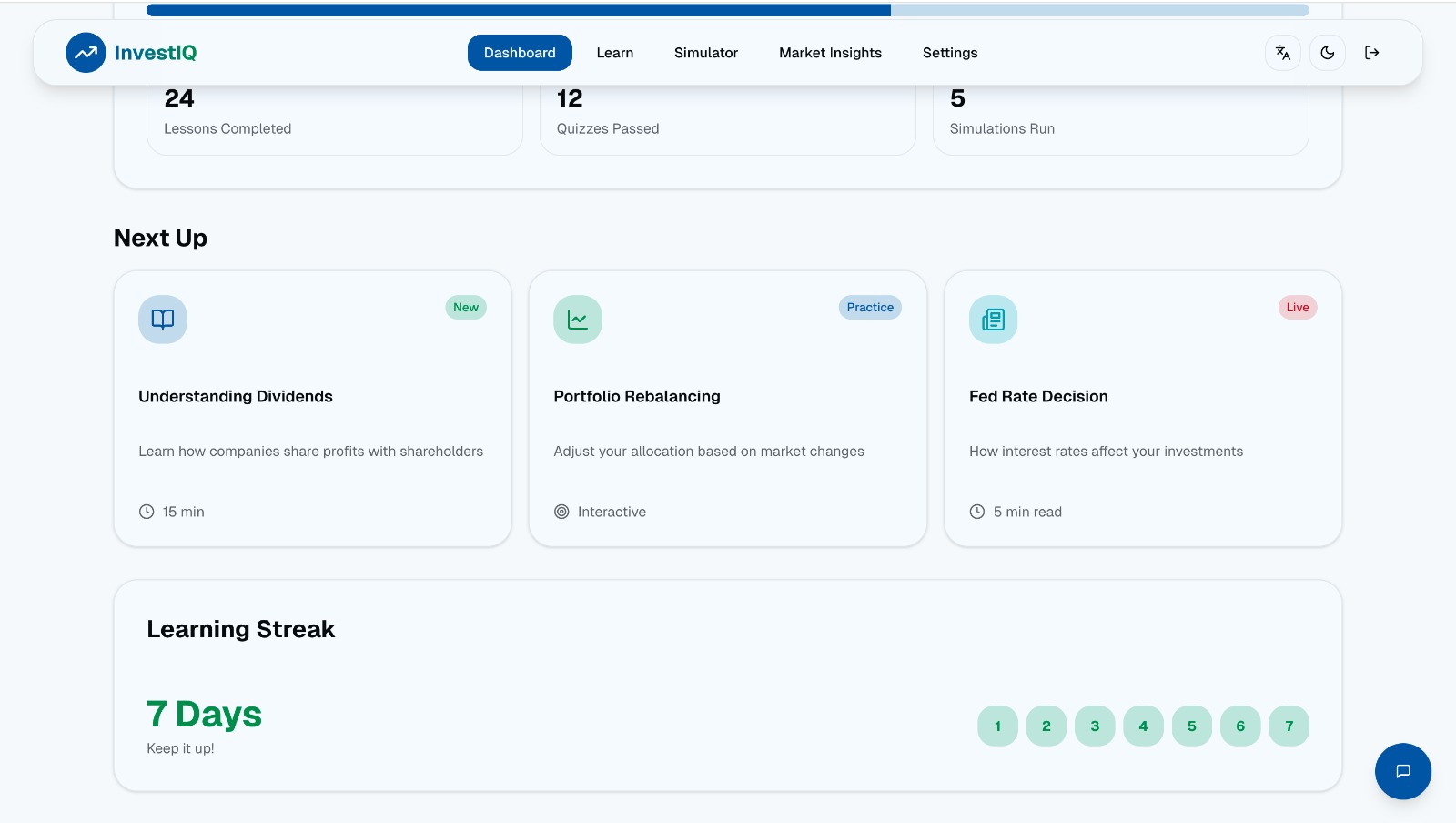Click the blue progress bar at top
Screen dimensions: 1456x823
(x=519, y=10)
